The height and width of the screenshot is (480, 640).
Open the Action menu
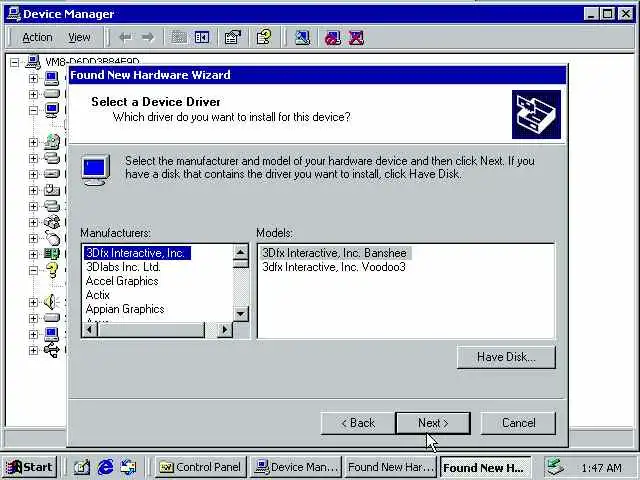(37, 38)
